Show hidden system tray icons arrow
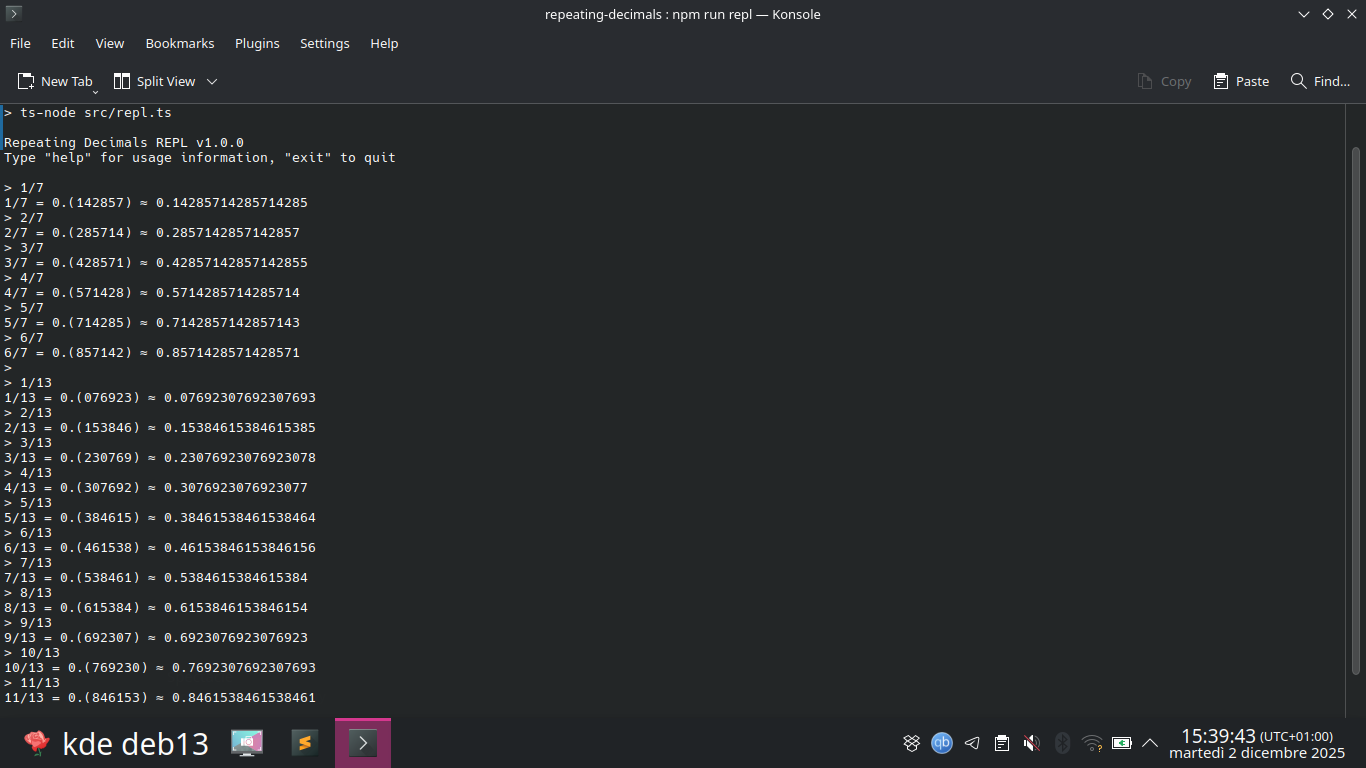The height and width of the screenshot is (768, 1366). pos(1150,743)
